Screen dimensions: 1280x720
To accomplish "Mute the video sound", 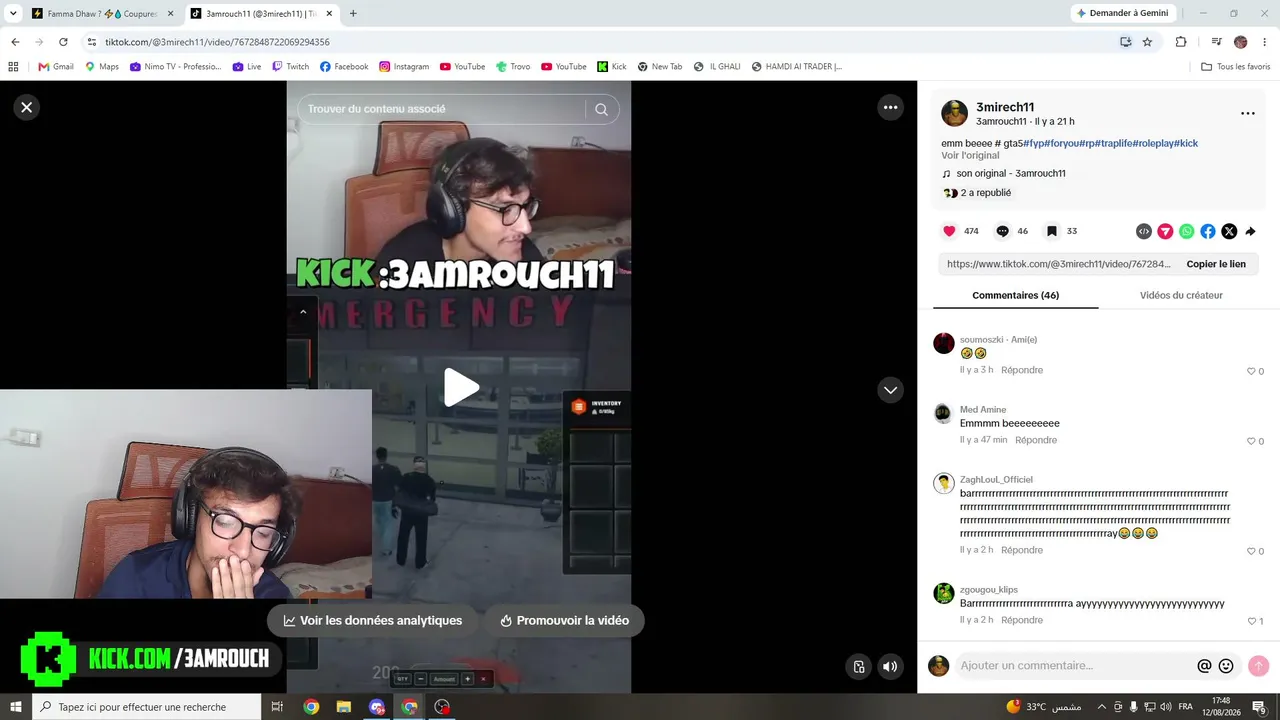I will click(x=890, y=667).
